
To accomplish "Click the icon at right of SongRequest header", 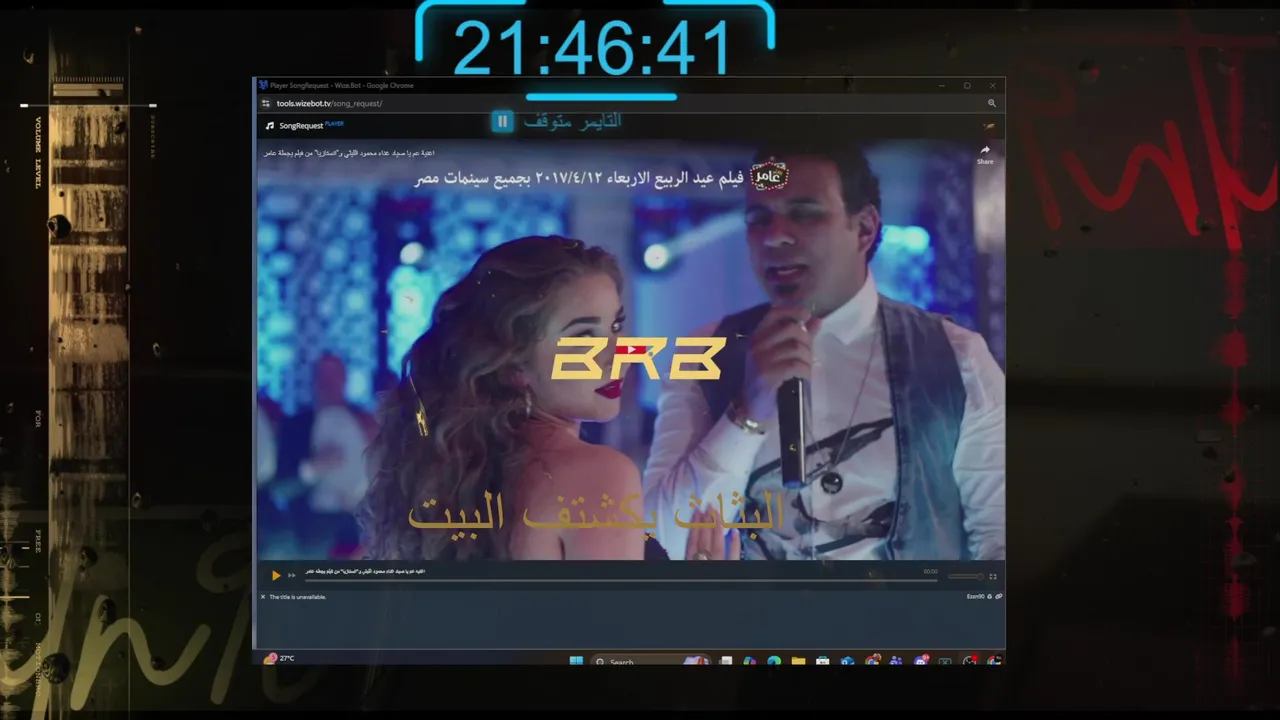I will coord(989,126).
